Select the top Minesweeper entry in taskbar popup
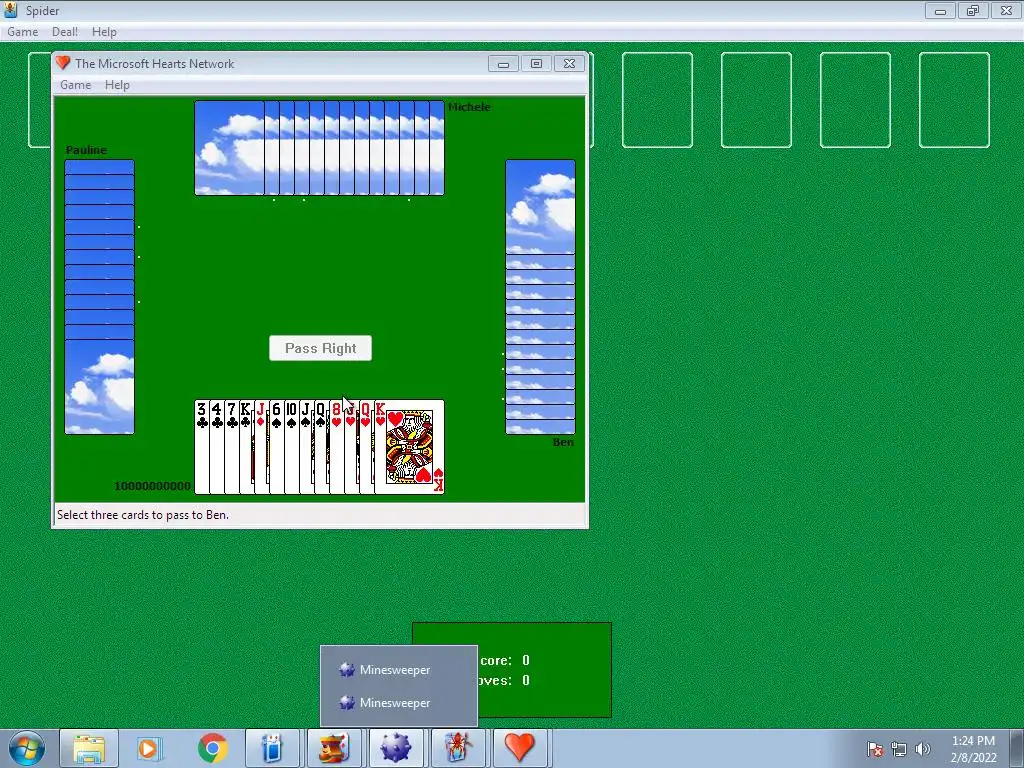Screen dimensions: 1024x768 click(398, 670)
